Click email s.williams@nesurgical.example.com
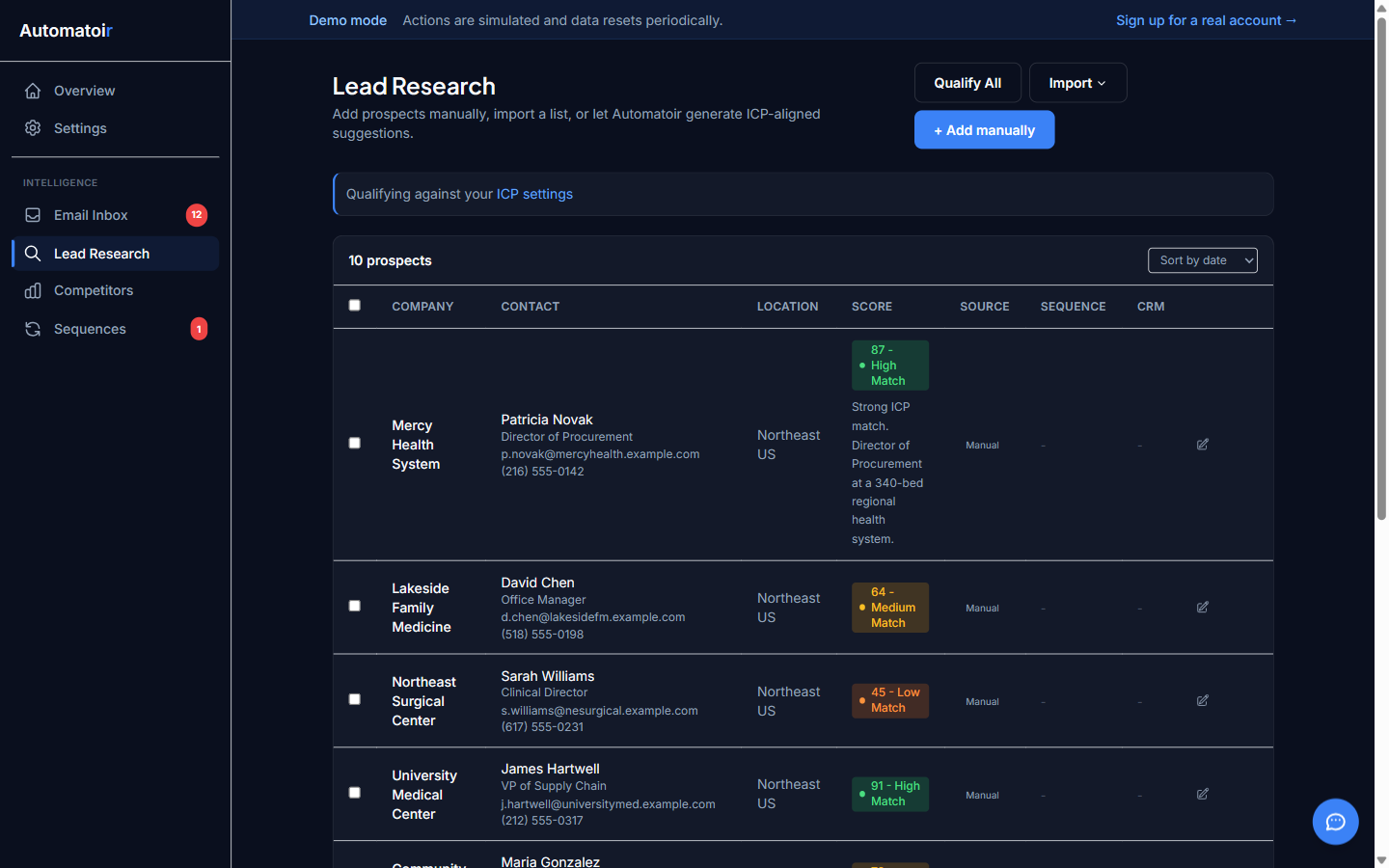Viewport: 1389px width, 868px height. point(599,711)
